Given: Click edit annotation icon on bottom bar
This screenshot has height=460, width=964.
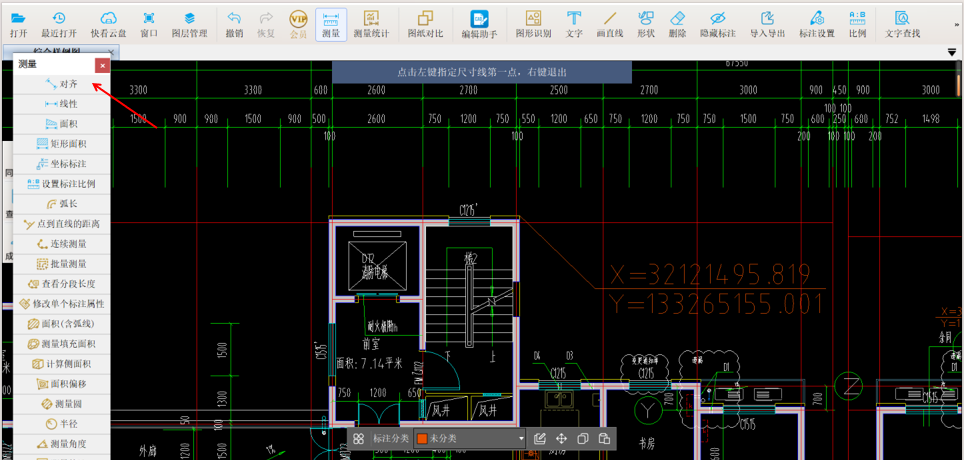Looking at the screenshot, I should [x=540, y=438].
